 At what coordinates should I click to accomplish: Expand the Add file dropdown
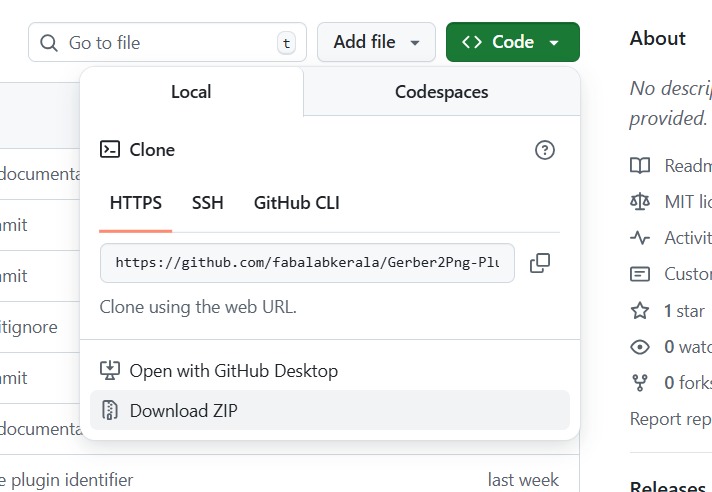376,42
